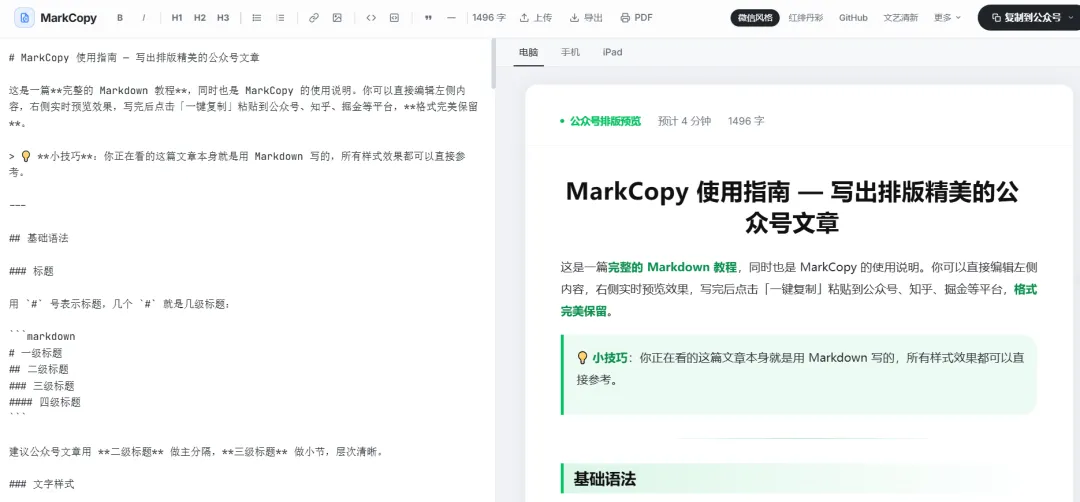The height and width of the screenshot is (502, 1080).
Task: Click the 小技巧 blockquote line in editor
Action: coord(238,165)
